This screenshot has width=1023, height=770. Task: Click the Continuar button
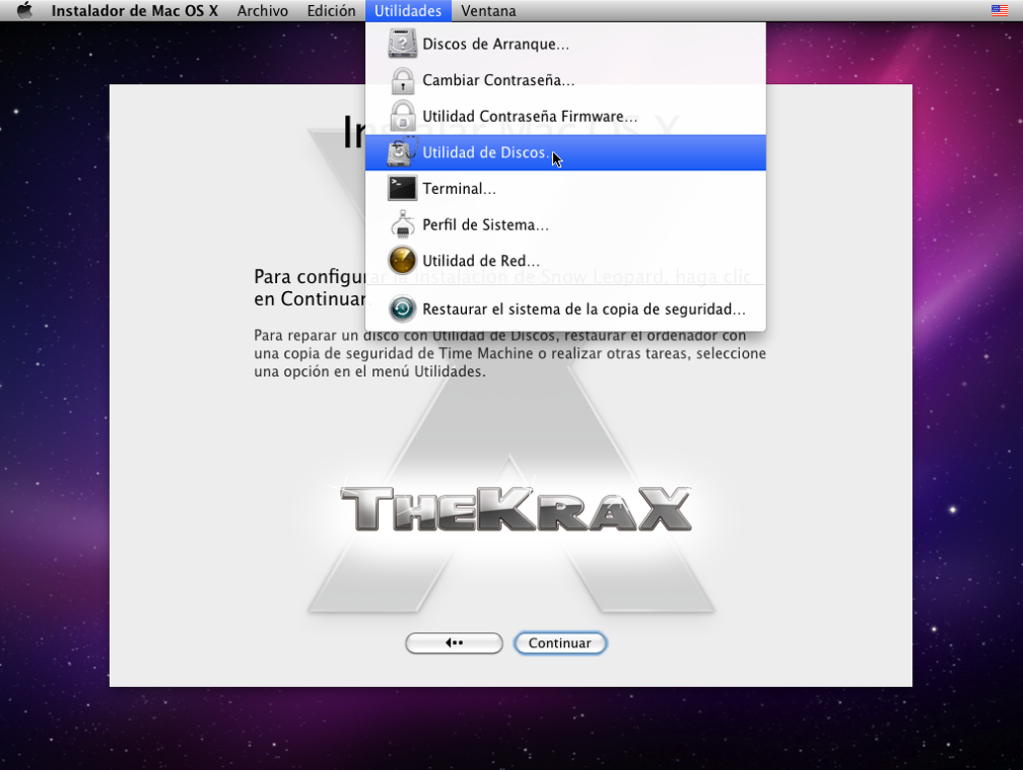[560, 643]
